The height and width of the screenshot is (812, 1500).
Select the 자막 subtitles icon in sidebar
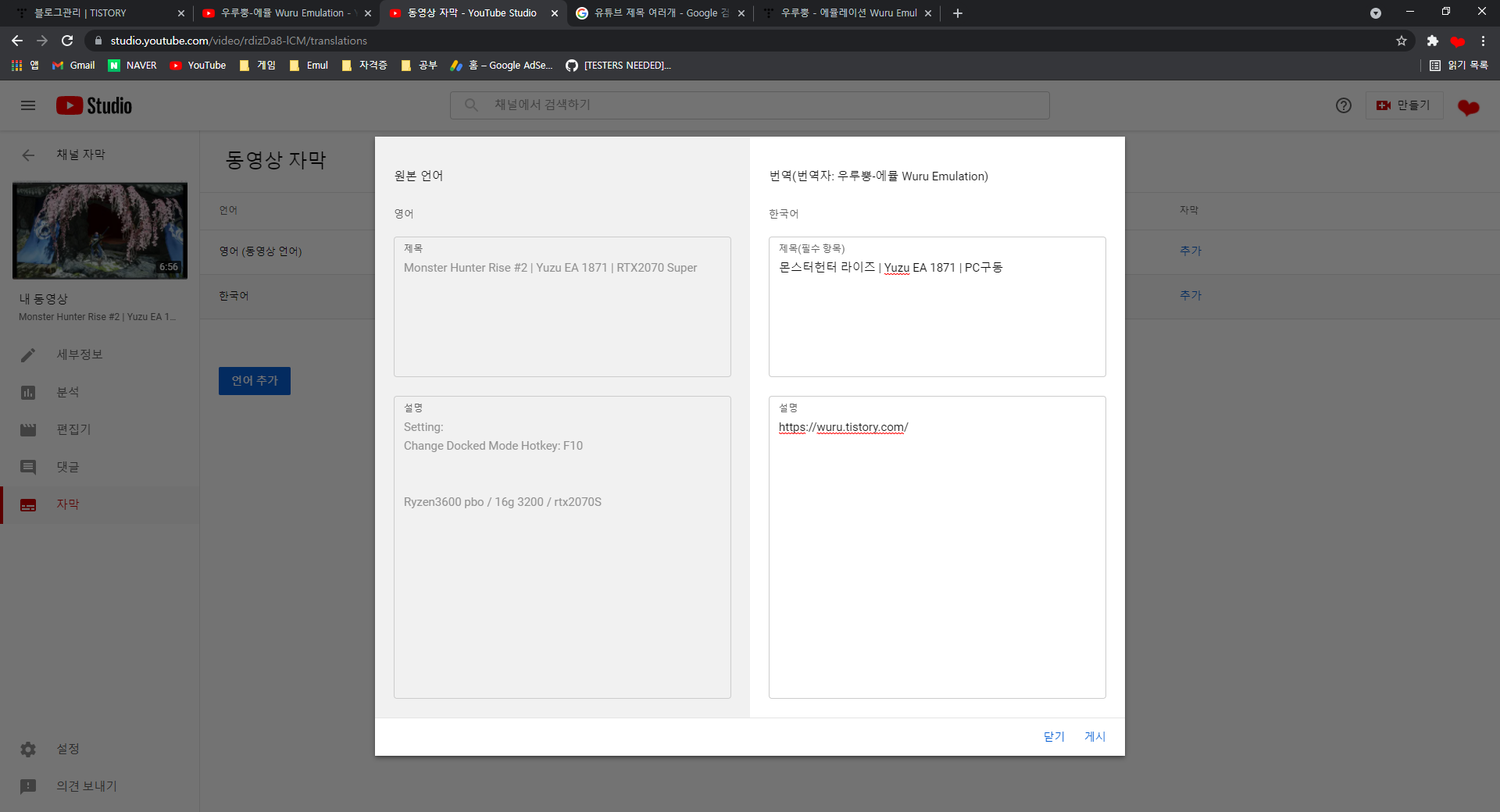tap(28, 505)
